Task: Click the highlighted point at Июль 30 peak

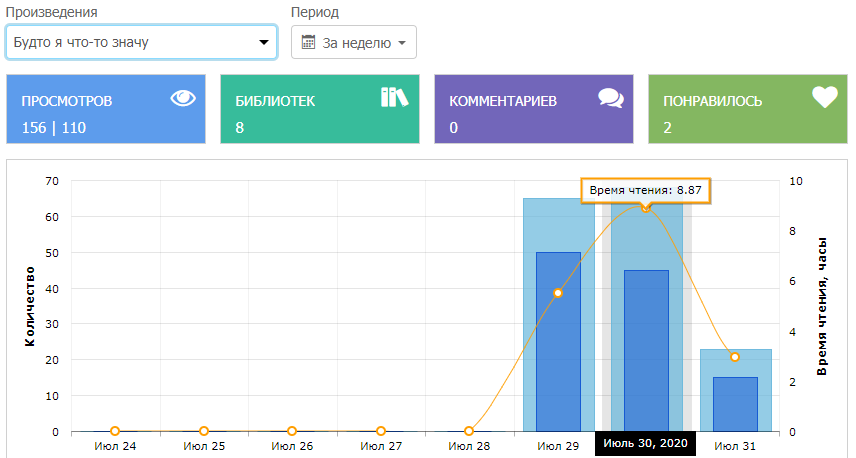Action: pos(646,208)
